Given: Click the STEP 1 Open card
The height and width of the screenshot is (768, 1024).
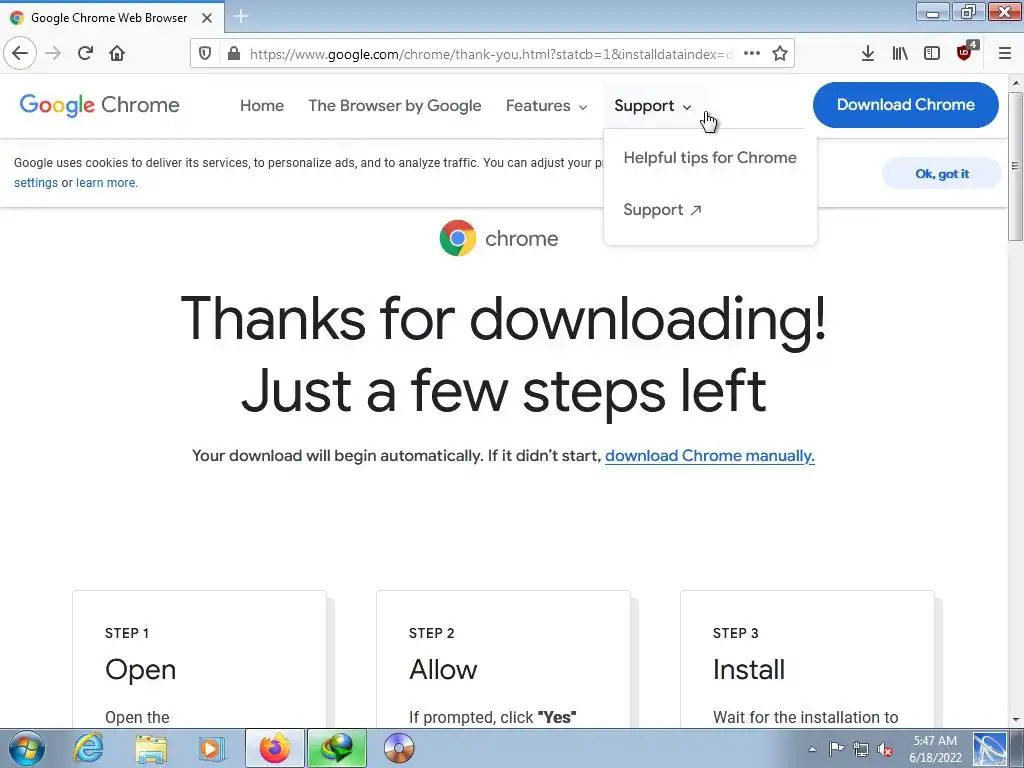Looking at the screenshot, I should pyautogui.click(x=199, y=660).
